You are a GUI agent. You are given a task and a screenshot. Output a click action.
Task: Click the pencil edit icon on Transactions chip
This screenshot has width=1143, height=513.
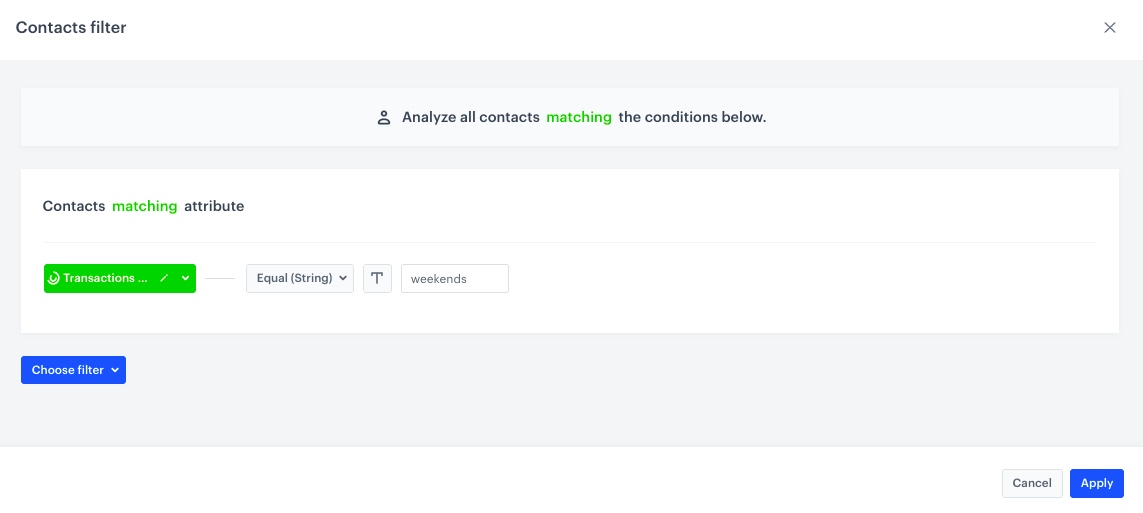click(x=164, y=278)
